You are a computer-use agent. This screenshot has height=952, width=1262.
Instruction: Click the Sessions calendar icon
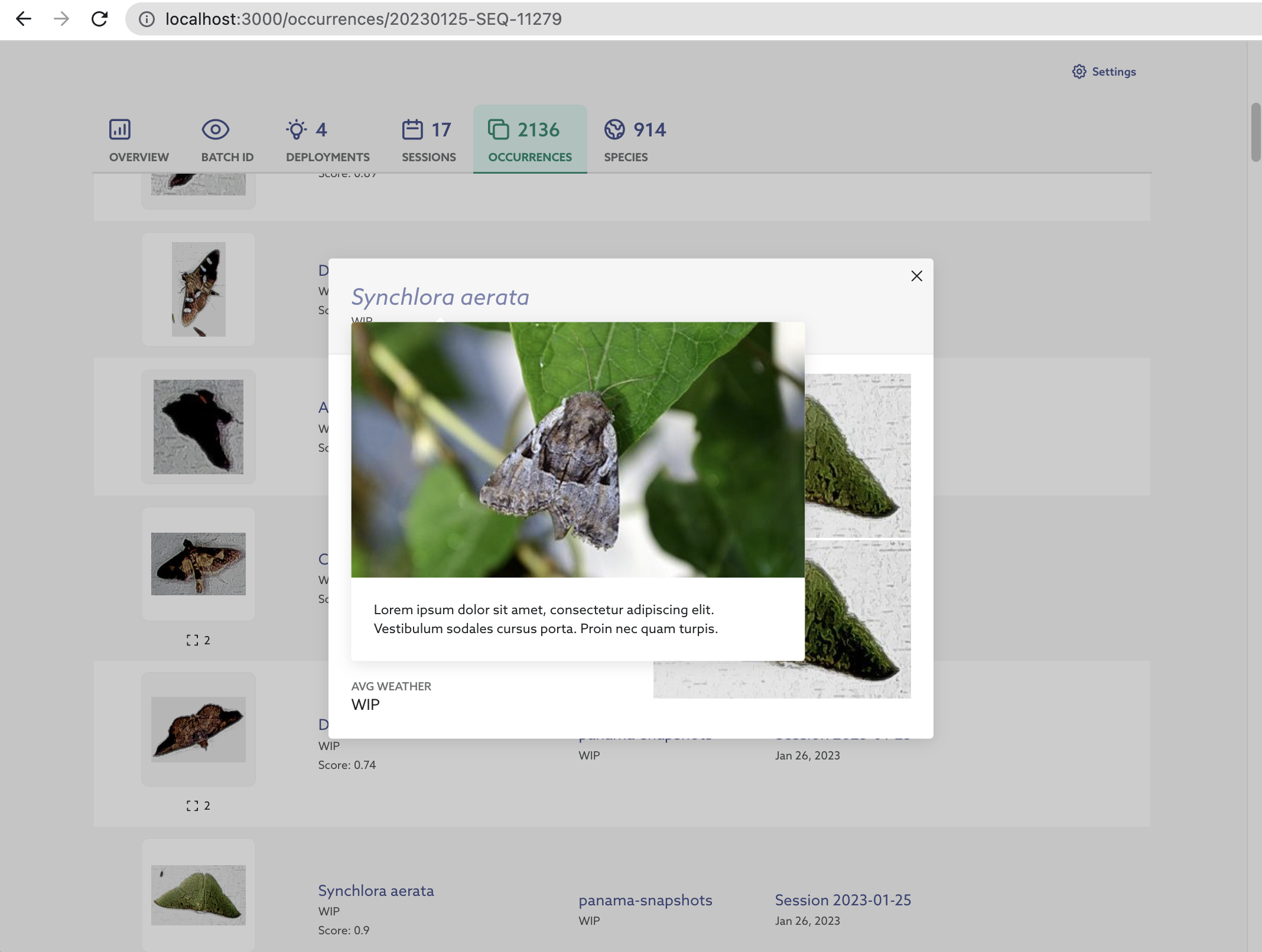(x=412, y=129)
